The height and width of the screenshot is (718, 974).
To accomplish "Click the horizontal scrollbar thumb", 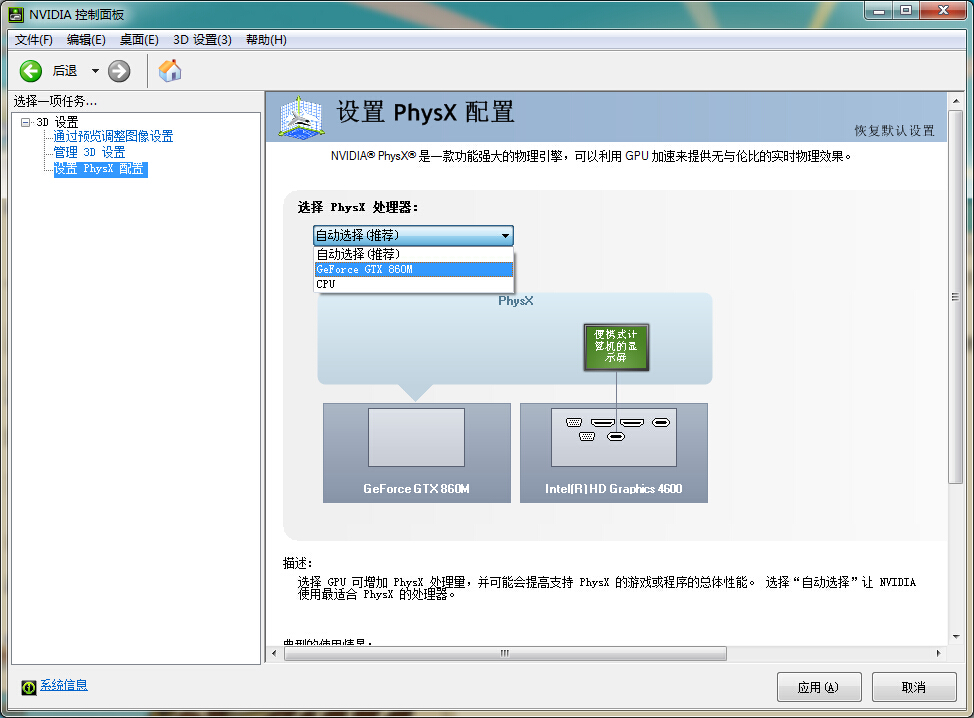I will point(505,653).
